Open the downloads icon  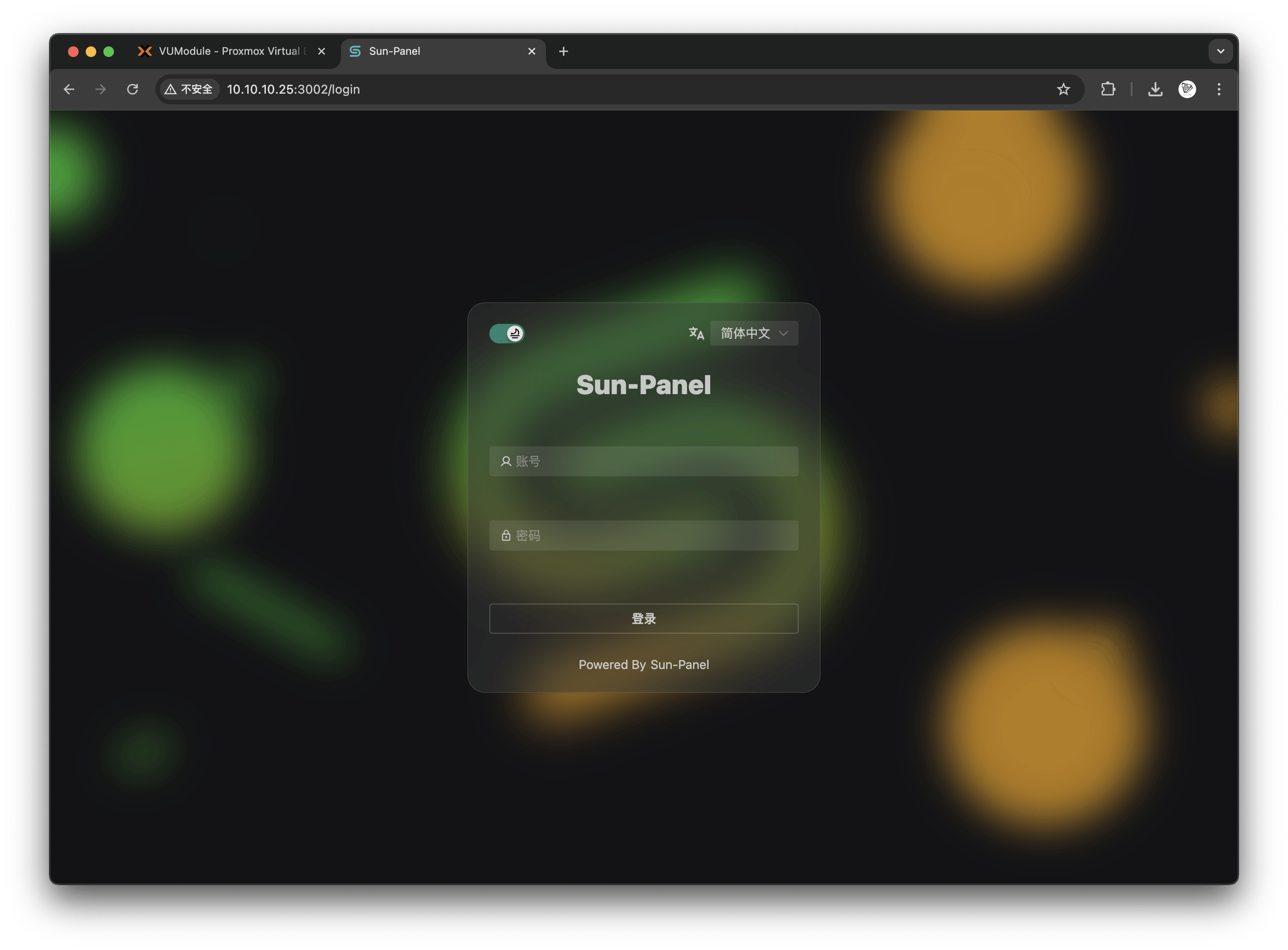coord(1155,89)
